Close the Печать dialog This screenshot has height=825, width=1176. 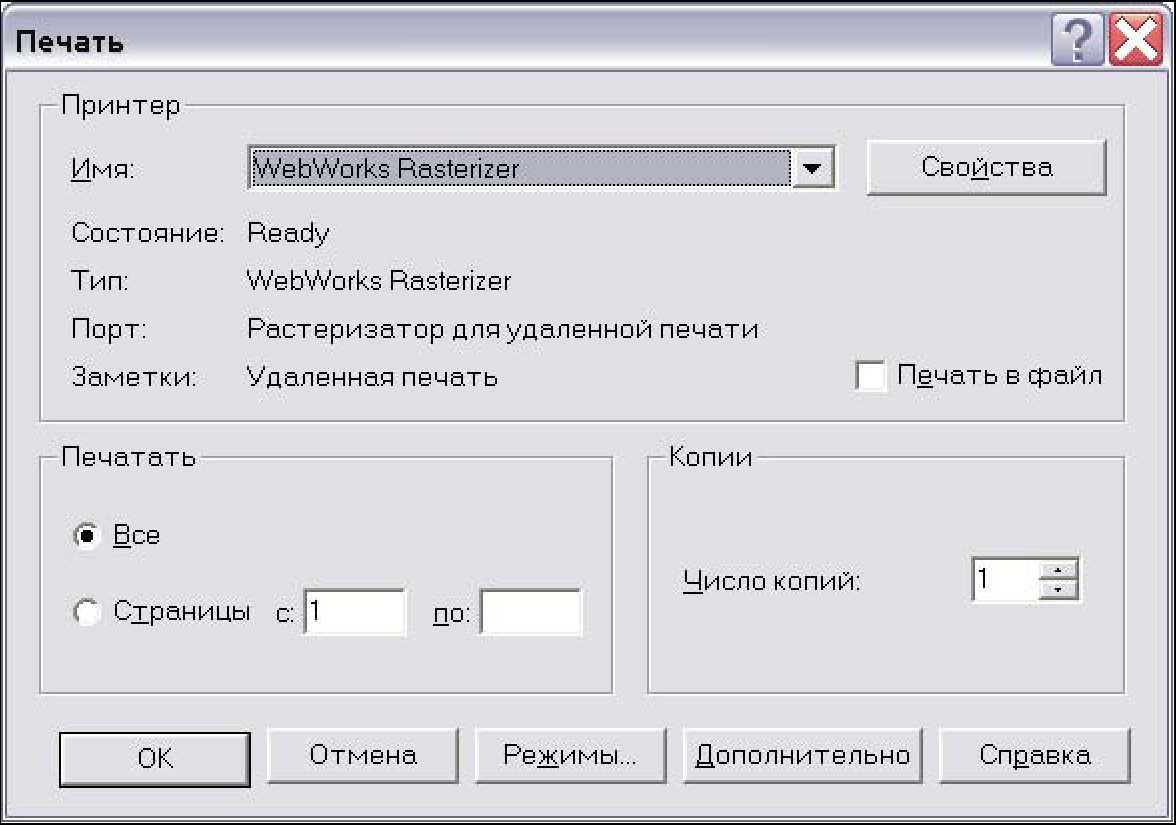1135,44
